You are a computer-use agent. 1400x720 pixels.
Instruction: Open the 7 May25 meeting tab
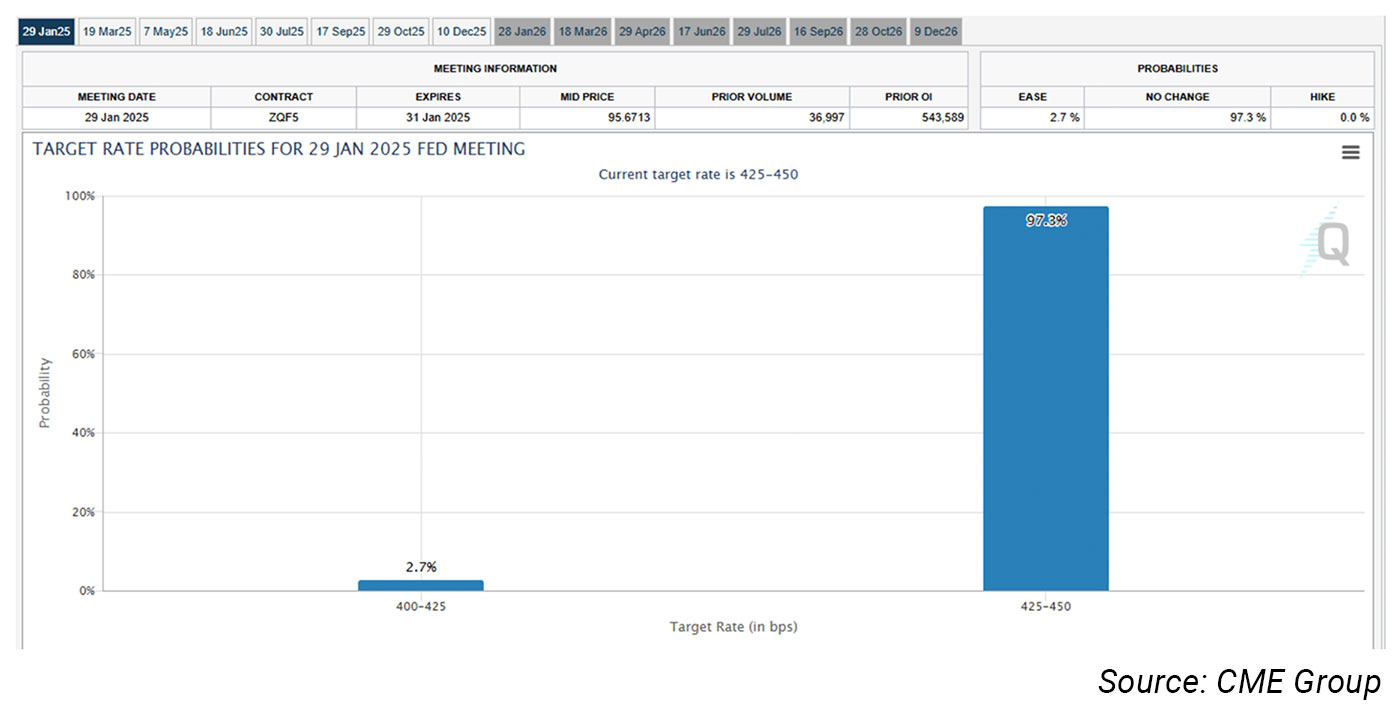tap(165, 32)
